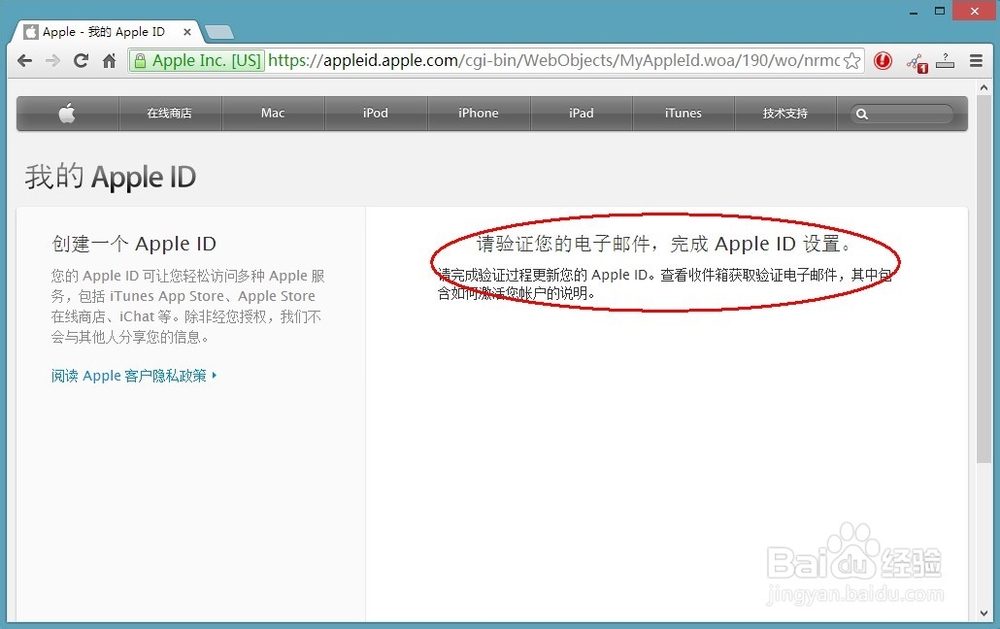This screenshot has width=1000, height=629.
Task: Open a new browser tab
Action: coord(219,32)
